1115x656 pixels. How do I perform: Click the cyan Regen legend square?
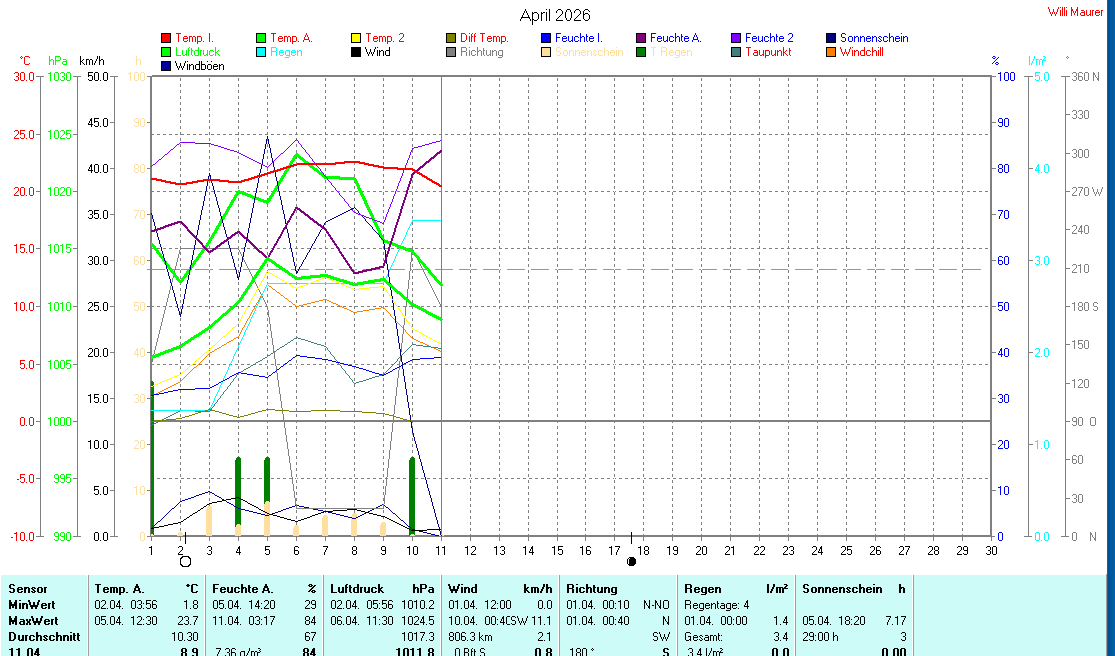tap(261, 52)
